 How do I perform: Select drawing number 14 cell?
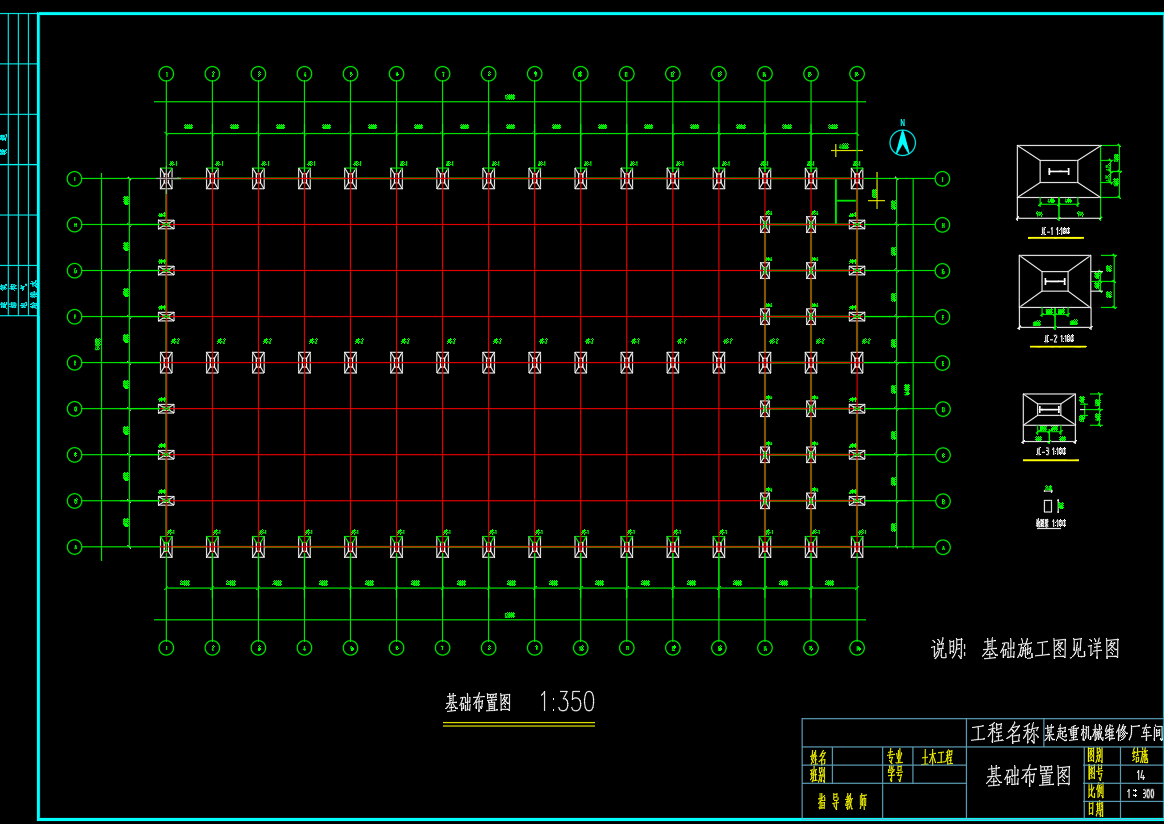[1139, 774]
